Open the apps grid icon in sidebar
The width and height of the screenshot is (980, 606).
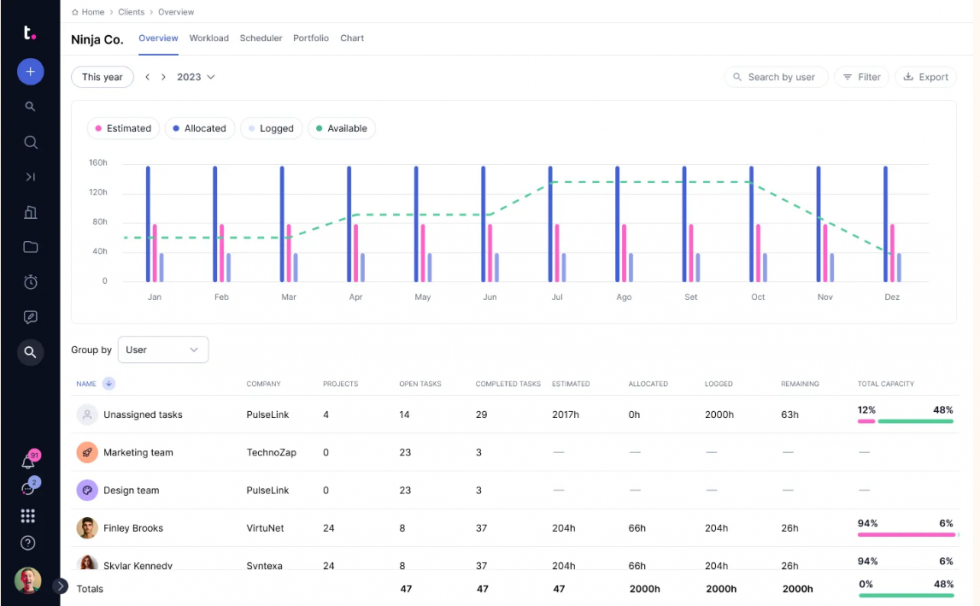[30, 515]
